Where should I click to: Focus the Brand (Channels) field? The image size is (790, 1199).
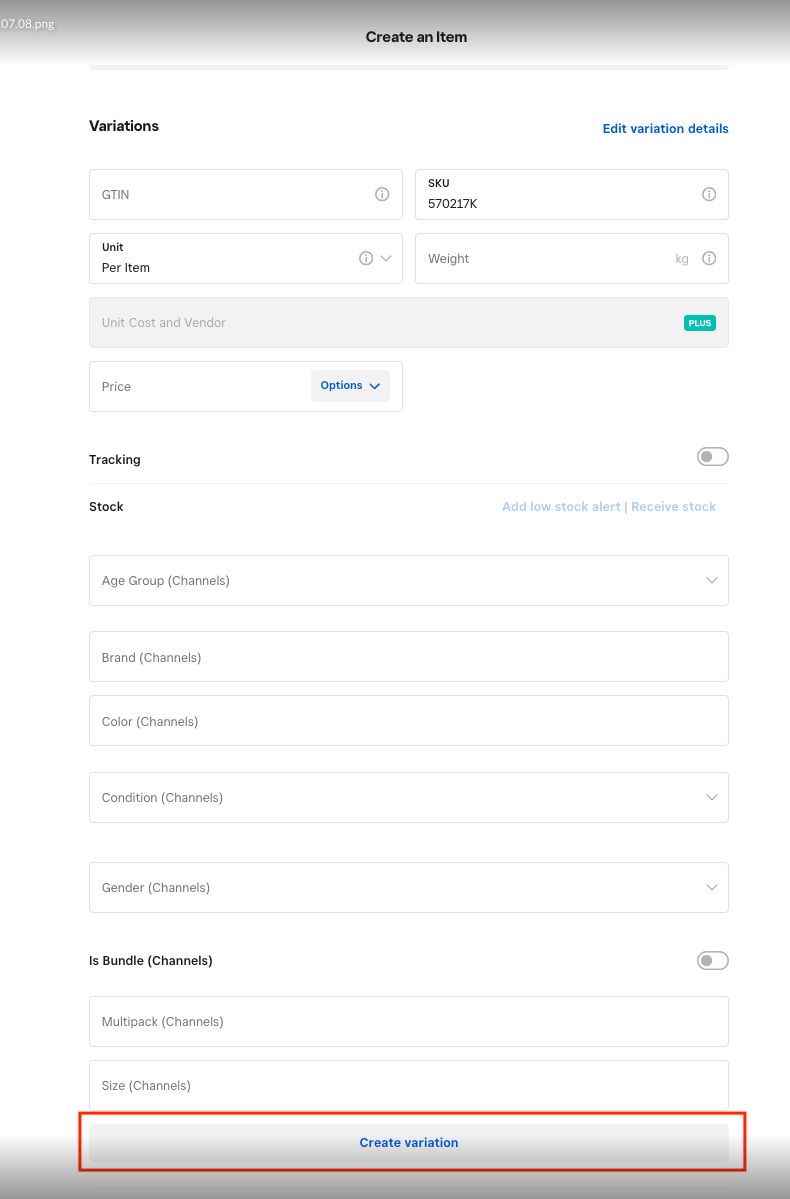click(x=408, y=657)
